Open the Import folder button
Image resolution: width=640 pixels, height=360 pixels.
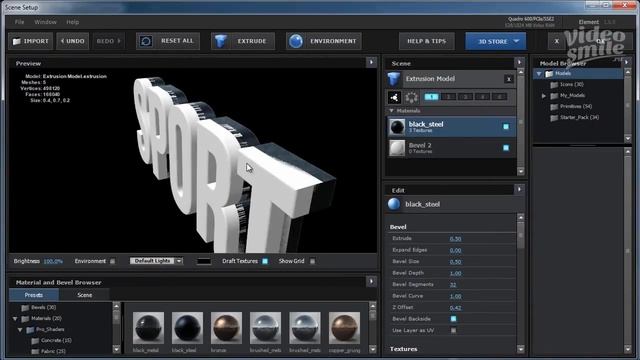pos(31,41)
